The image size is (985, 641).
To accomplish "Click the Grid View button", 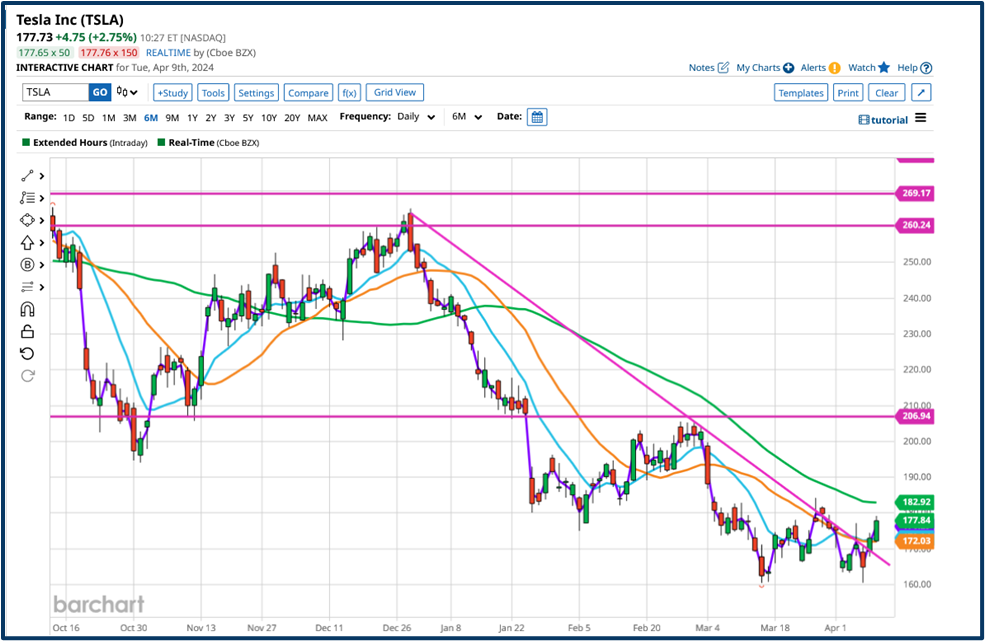I will [395, 92].
